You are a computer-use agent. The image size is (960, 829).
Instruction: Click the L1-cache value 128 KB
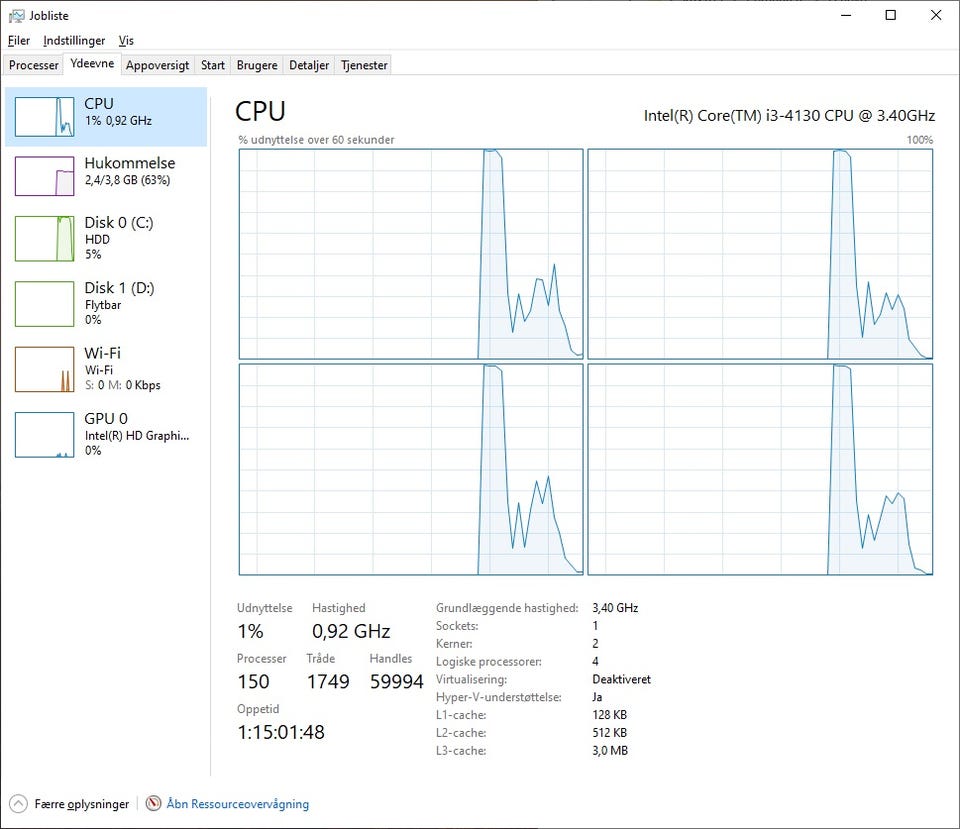point(610,715)
